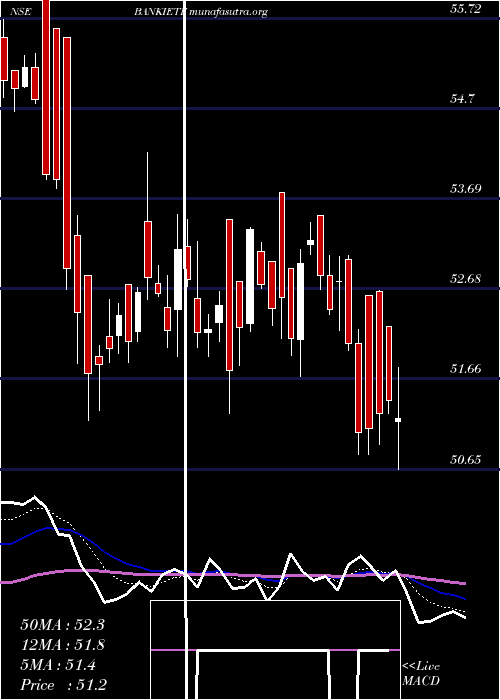500x700 pixels.
Task: Click the 50MA : 52.3 readout
Action: pos(62,625)
